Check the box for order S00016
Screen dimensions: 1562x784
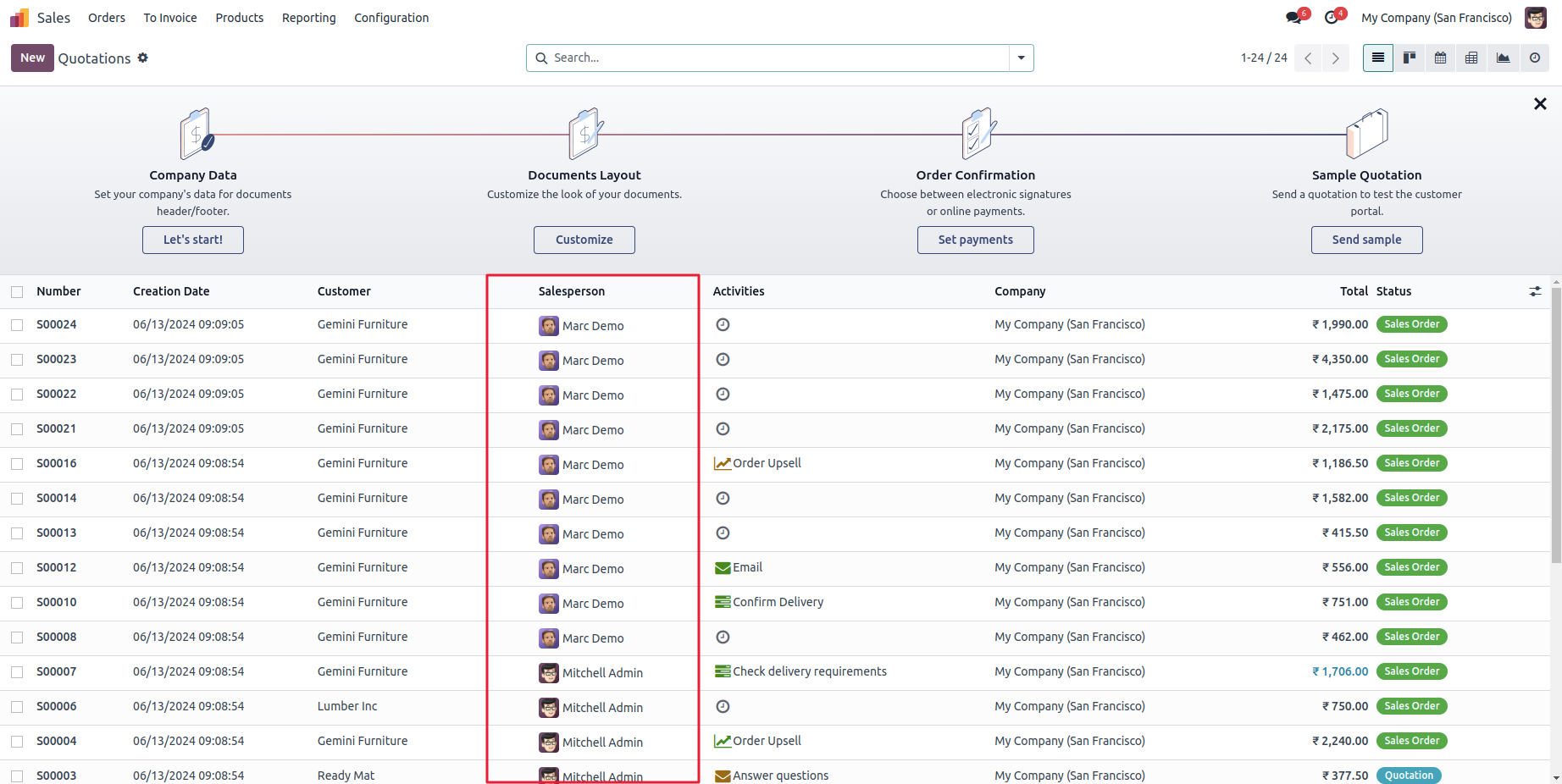click(17, 464)
